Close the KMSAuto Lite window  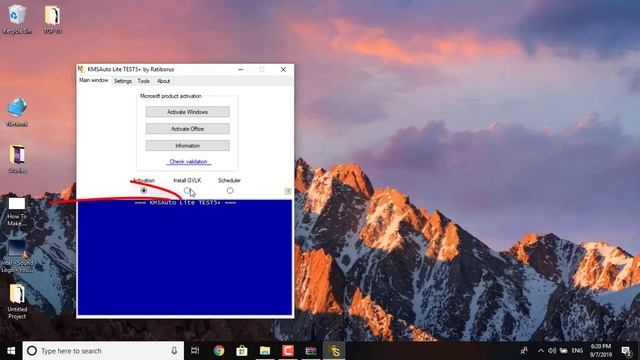[x=283, y=69]
